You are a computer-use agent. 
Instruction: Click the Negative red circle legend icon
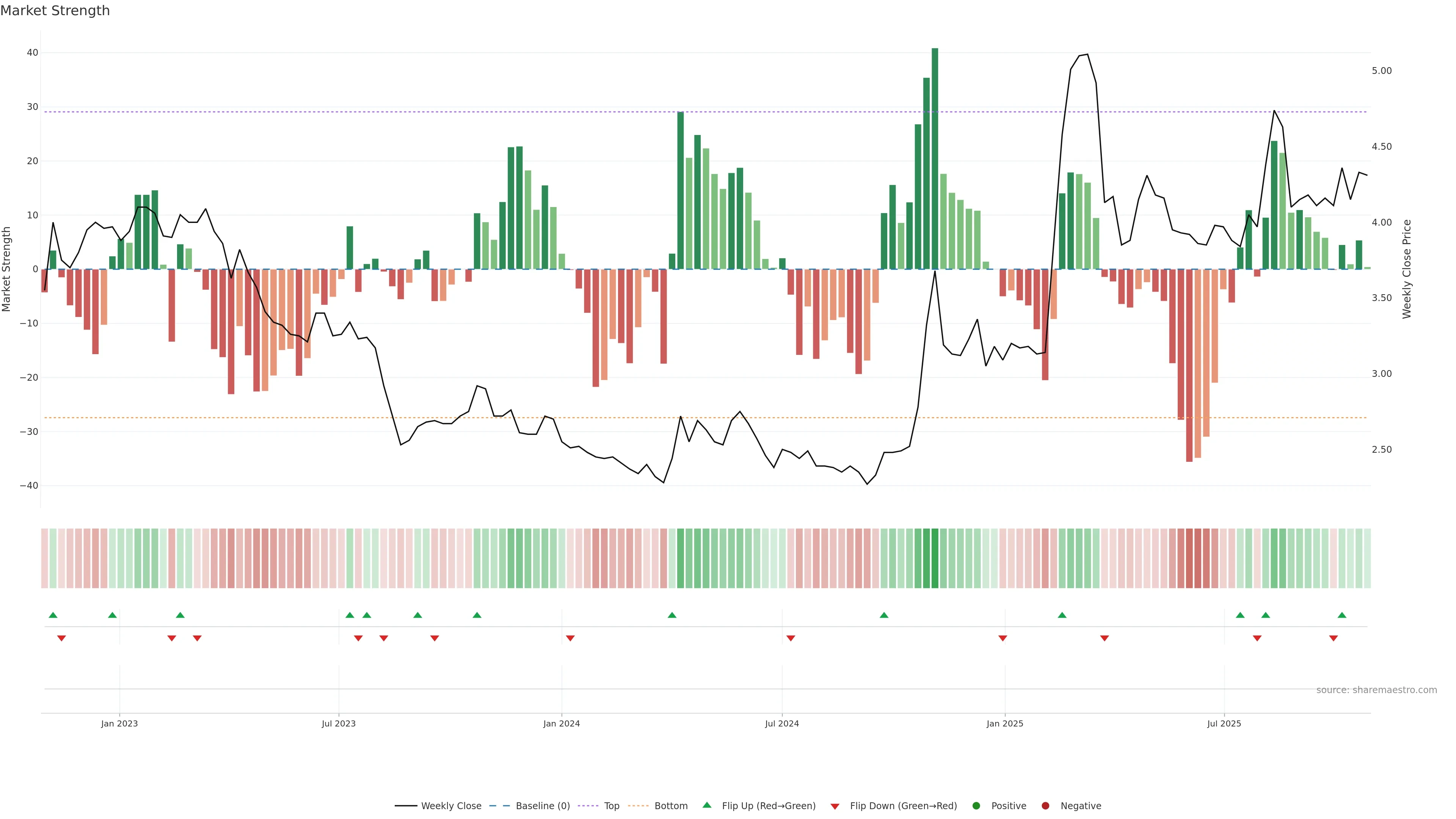[1045, 806]
